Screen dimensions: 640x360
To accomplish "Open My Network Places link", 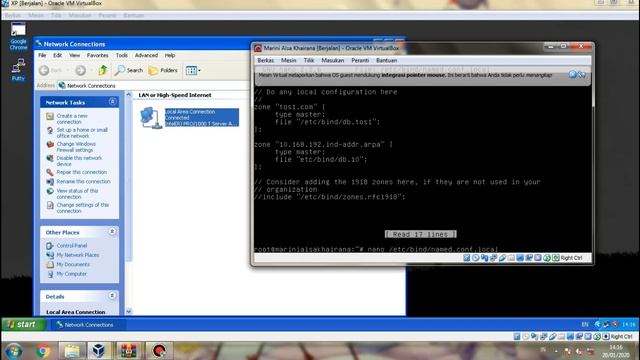I will 78,255.
